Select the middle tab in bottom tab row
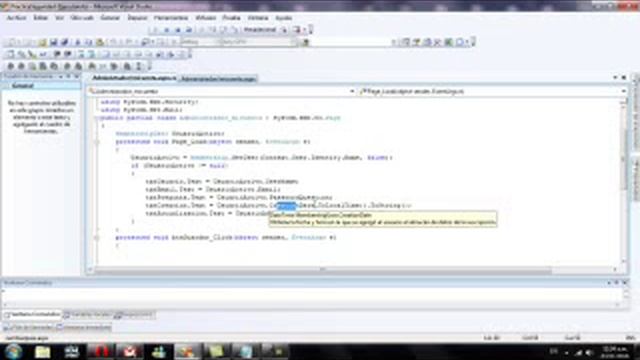The width and height of the screenshot is (640, 360). point(87,315)
